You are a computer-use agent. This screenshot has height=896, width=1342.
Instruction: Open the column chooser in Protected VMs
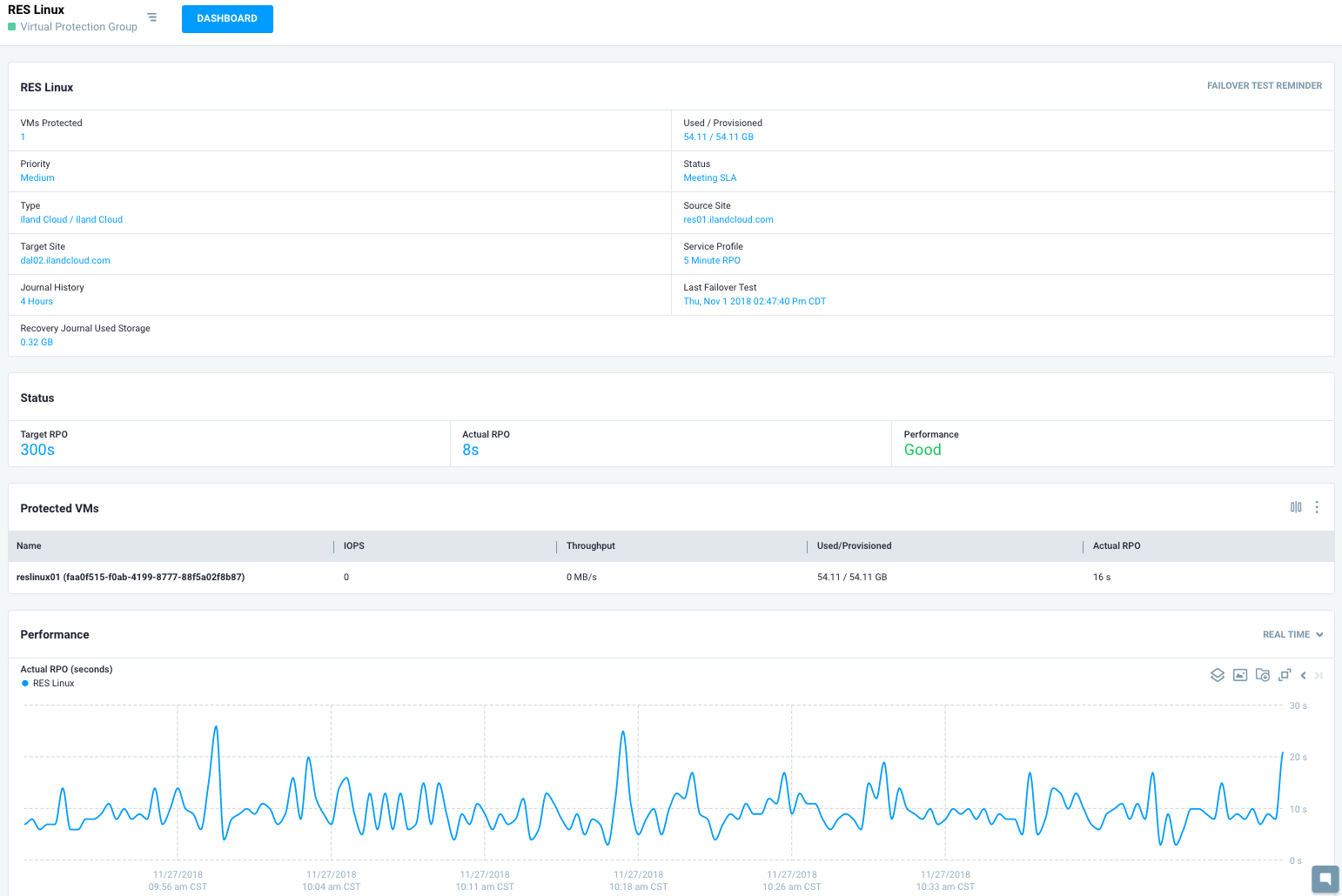click(1296, 507)
